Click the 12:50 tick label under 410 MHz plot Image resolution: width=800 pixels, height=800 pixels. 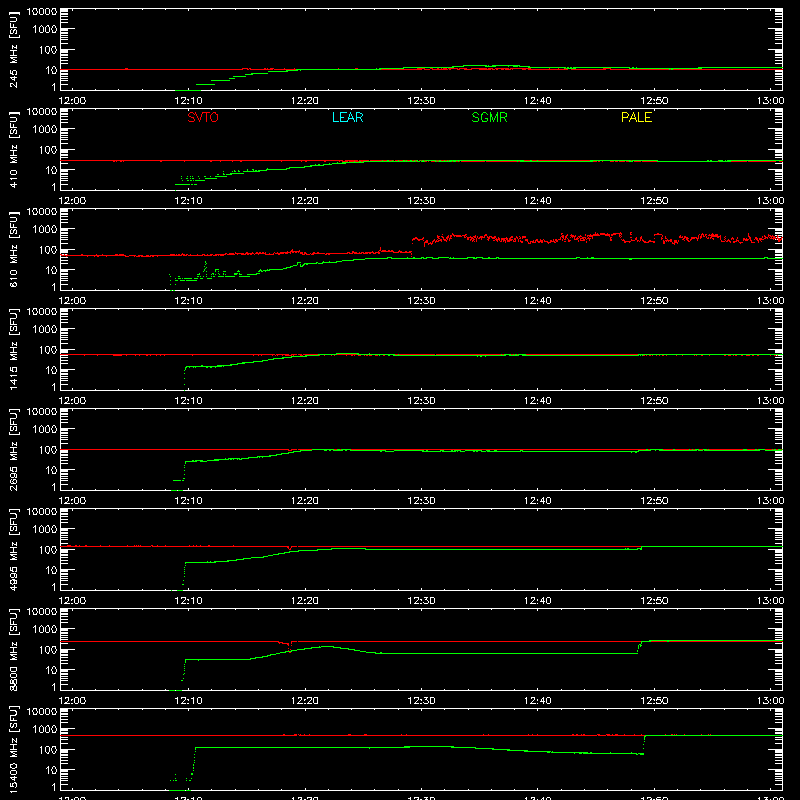tap(654, 201)
